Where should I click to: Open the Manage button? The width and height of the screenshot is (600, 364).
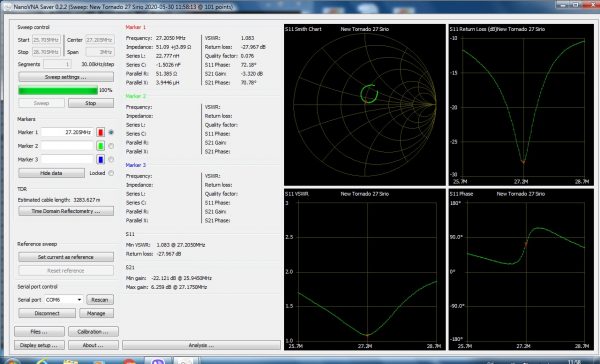coord(96,313)
